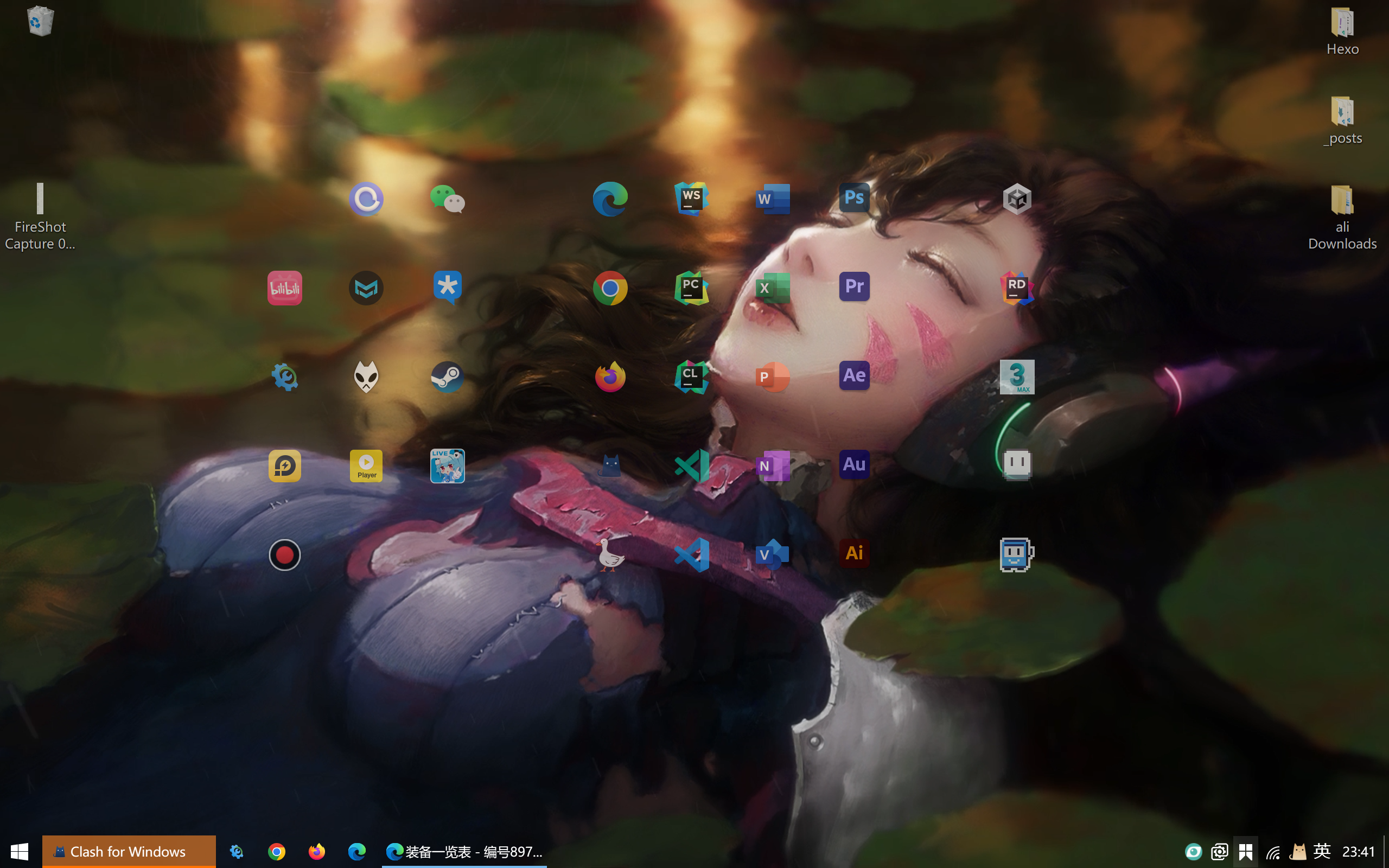Launch the red record button app
The image size is (1389, 868).
point(285,554)
